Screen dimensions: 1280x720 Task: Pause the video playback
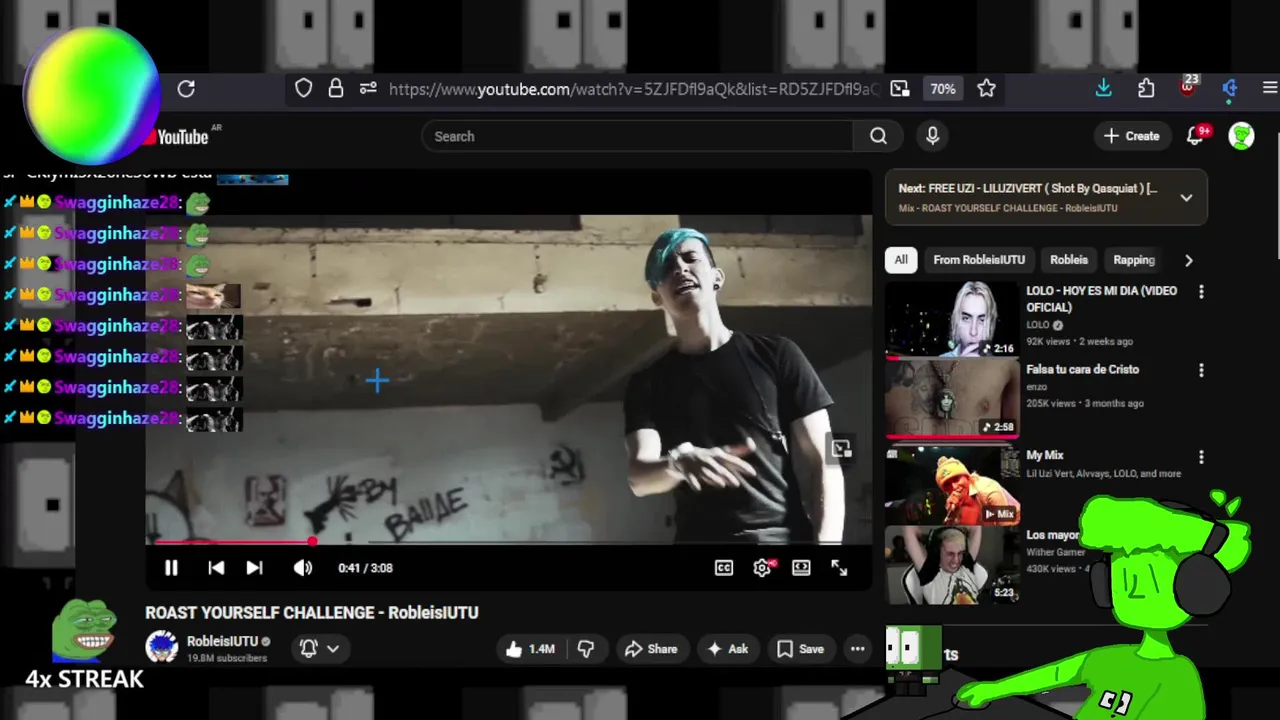(171, 568)
